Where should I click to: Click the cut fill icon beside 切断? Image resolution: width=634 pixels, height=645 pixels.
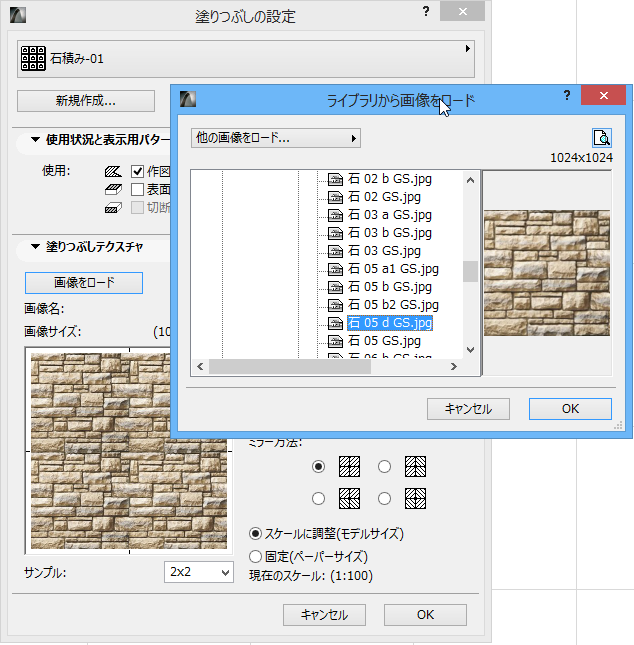[113, 208]
